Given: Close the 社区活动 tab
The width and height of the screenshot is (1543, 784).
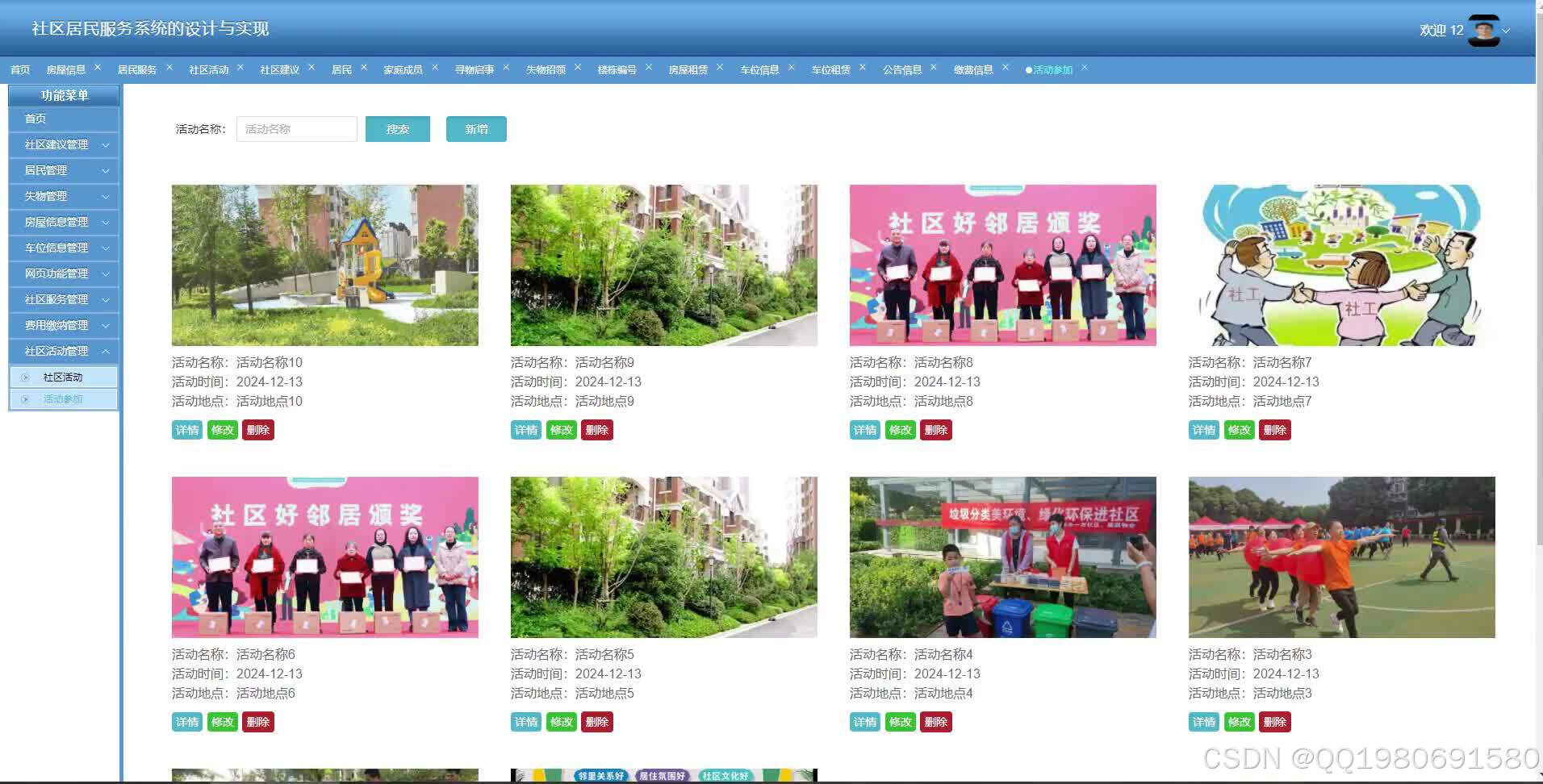Looking at the screenshot, I should [x=240, y=68].
